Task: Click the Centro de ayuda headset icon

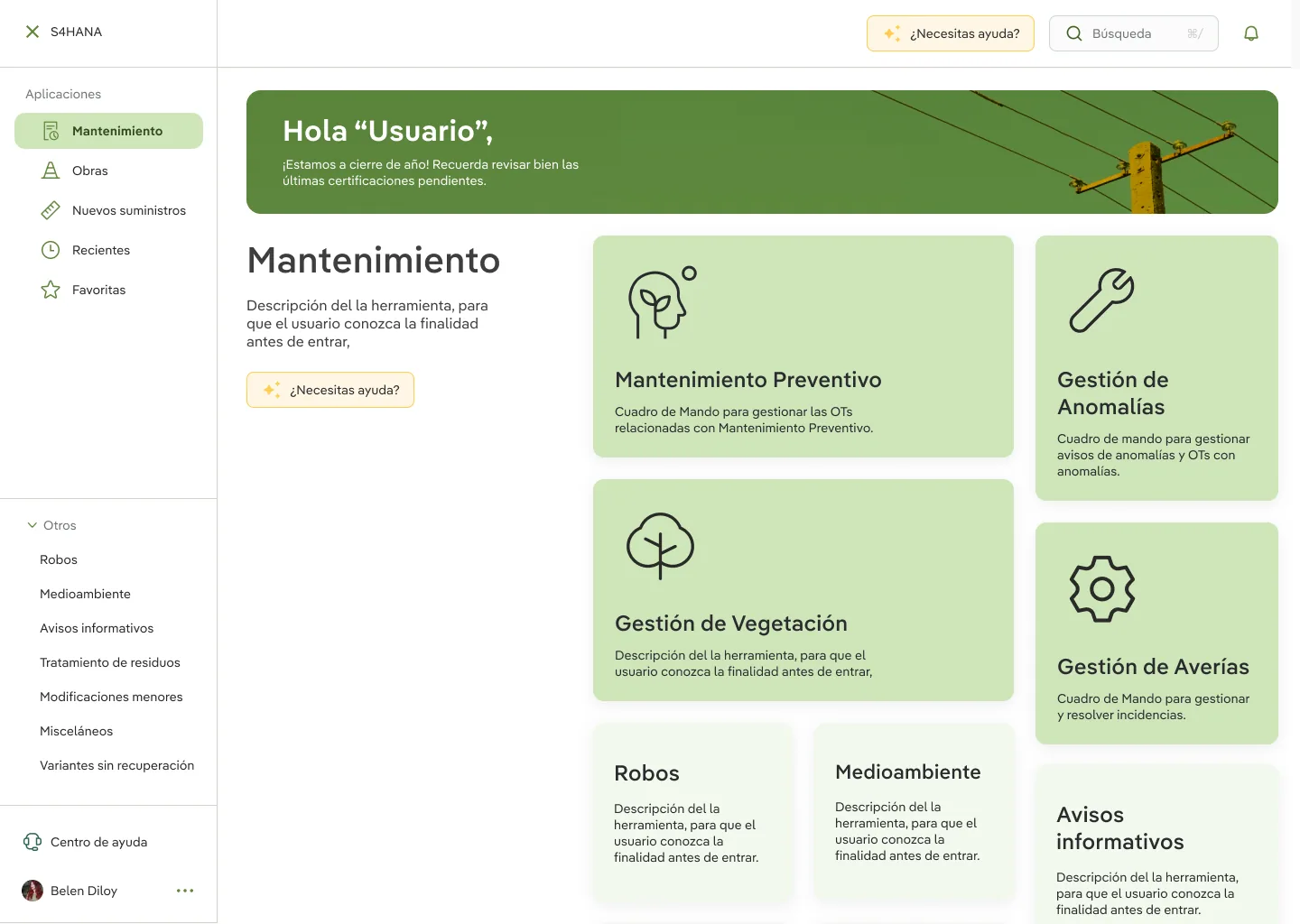Action: (32, 842)
